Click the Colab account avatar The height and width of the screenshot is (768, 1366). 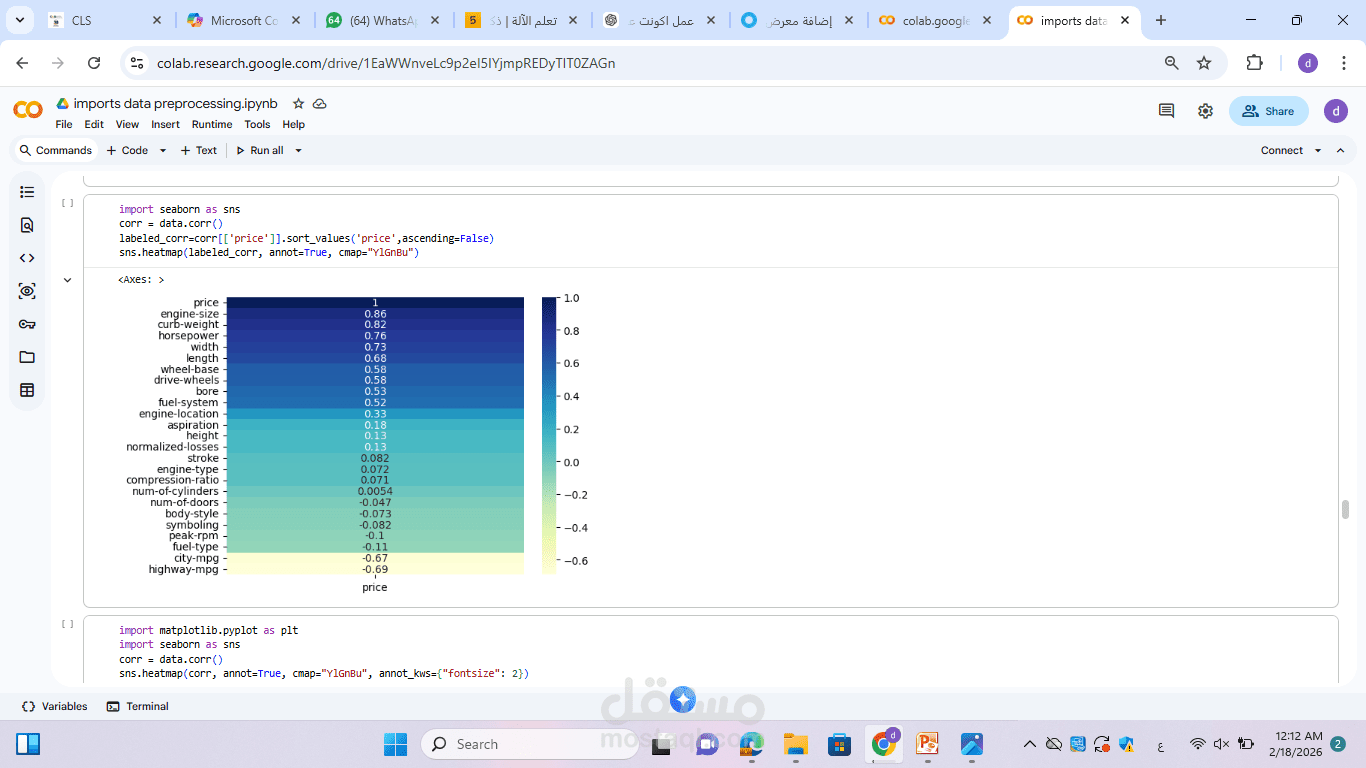point(1336,111)
